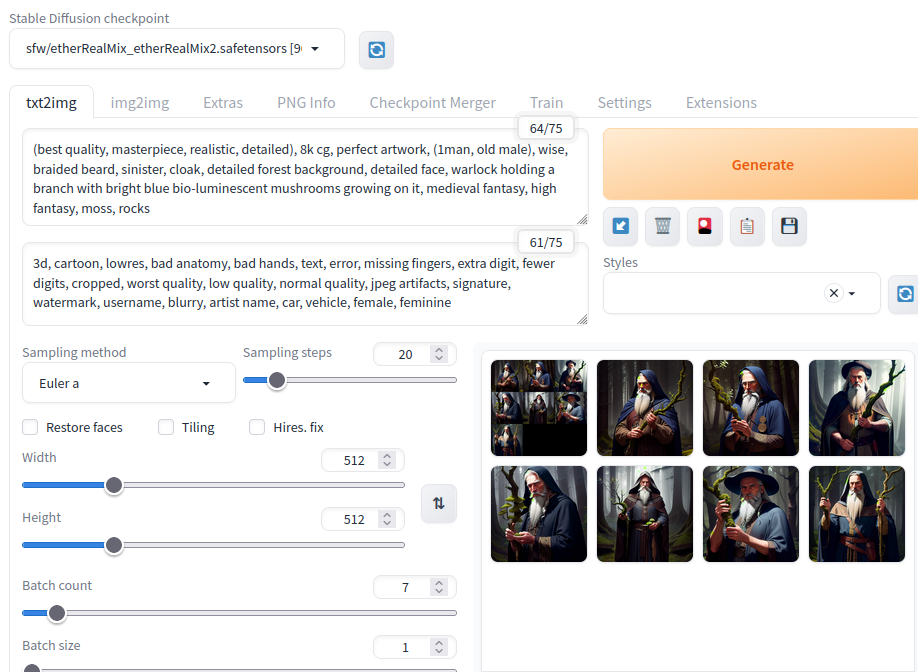
Task: Open the Train tab
Action: (546, 103)
